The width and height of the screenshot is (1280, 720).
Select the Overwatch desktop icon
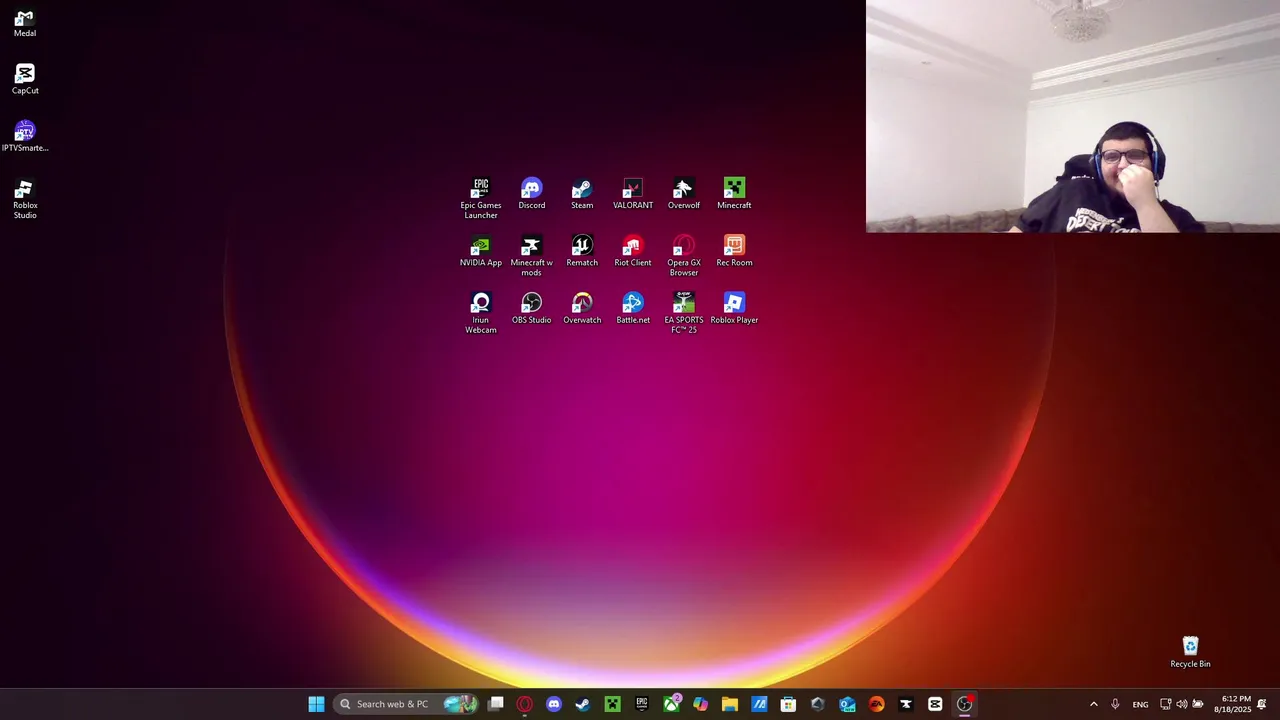coord(582,308)
